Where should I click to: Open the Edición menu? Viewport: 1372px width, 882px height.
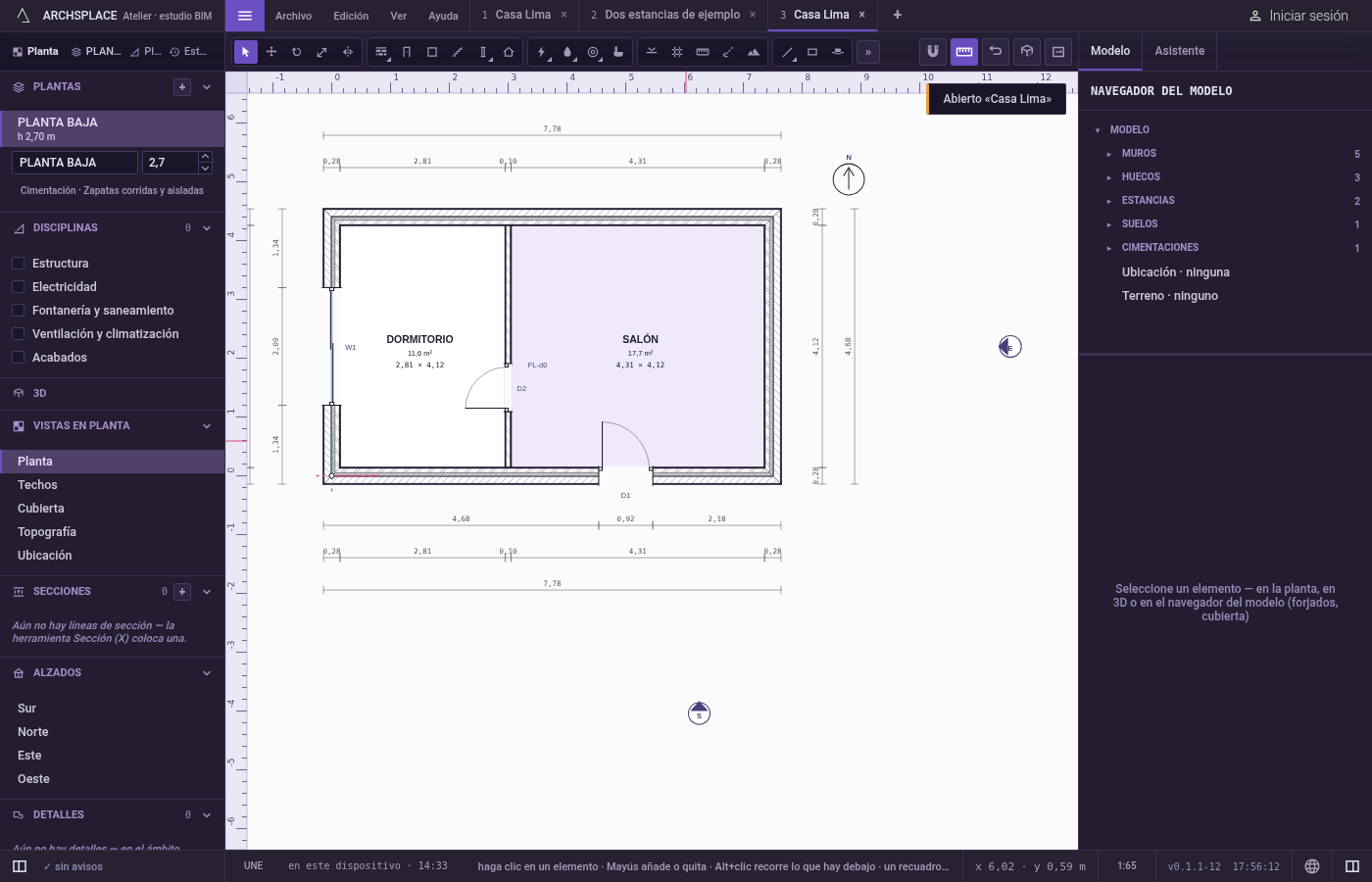(x=351, y=16)
